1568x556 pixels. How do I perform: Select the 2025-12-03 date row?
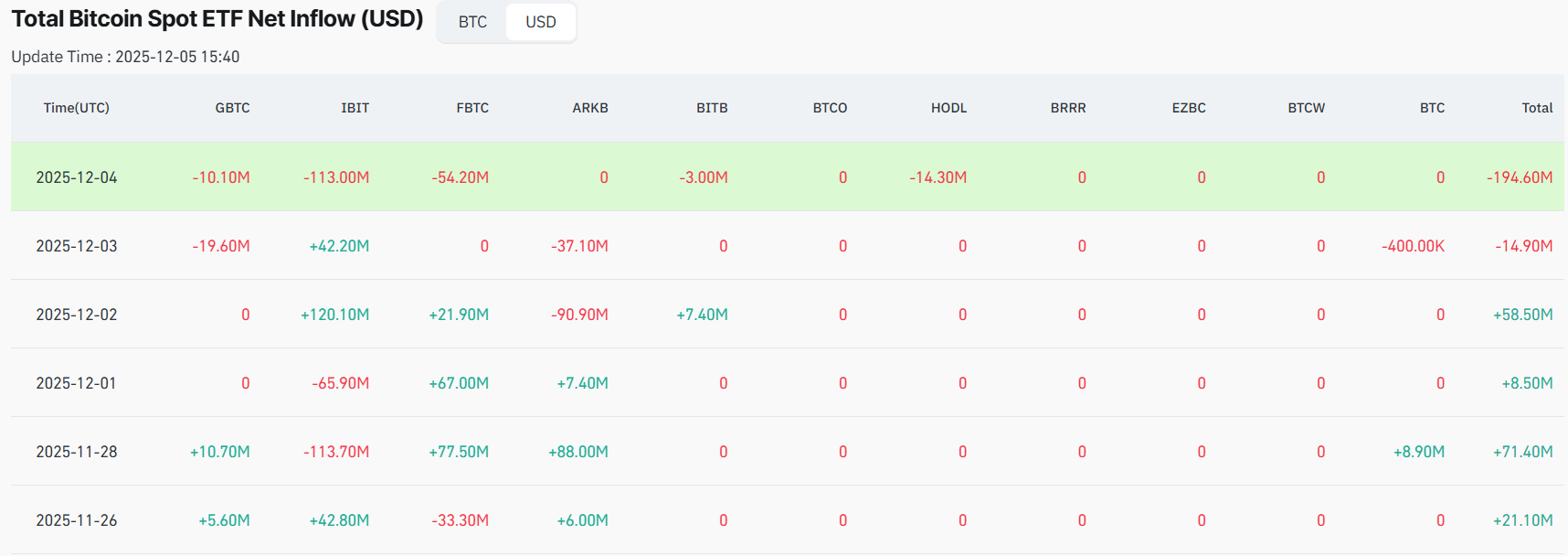[77, 245]
